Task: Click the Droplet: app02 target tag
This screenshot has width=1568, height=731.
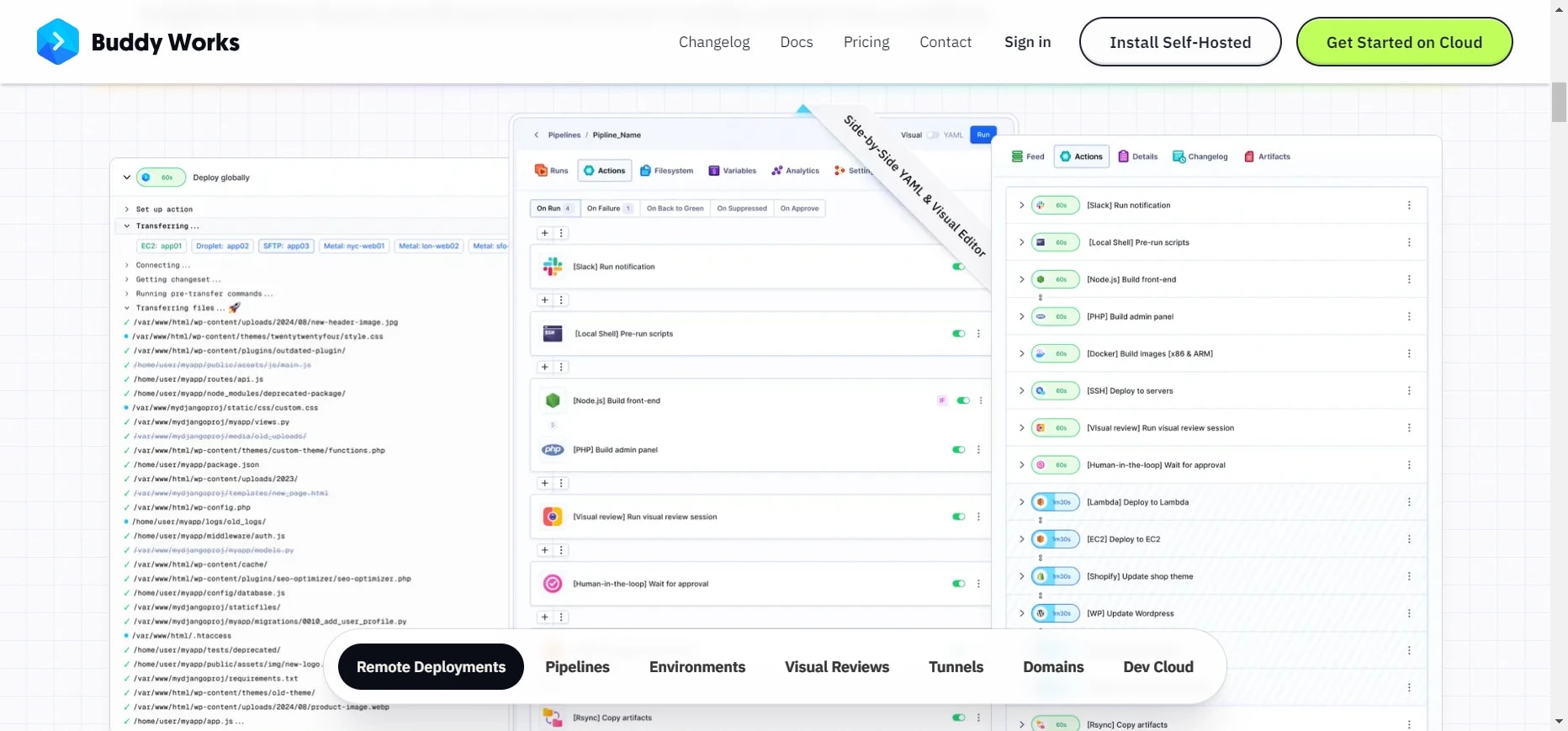Action: [x=222, y=246]
